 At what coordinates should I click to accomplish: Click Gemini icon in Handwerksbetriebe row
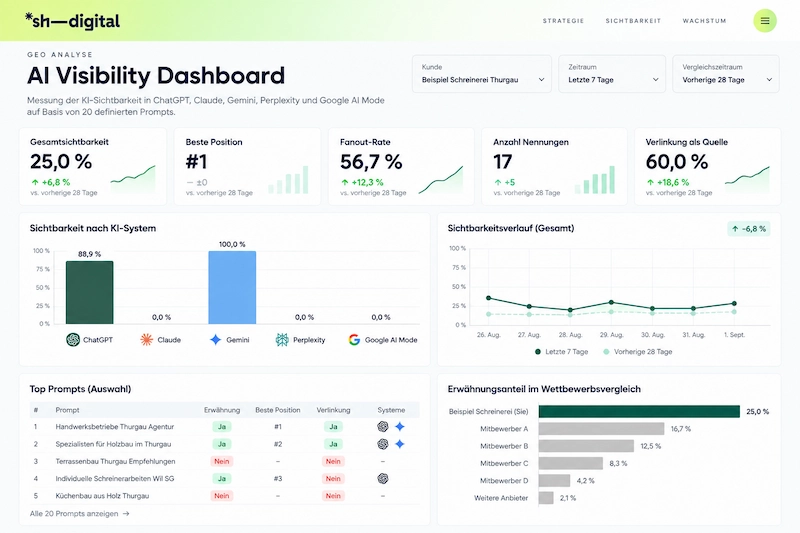pyautogui.click(x=400, y=427)
